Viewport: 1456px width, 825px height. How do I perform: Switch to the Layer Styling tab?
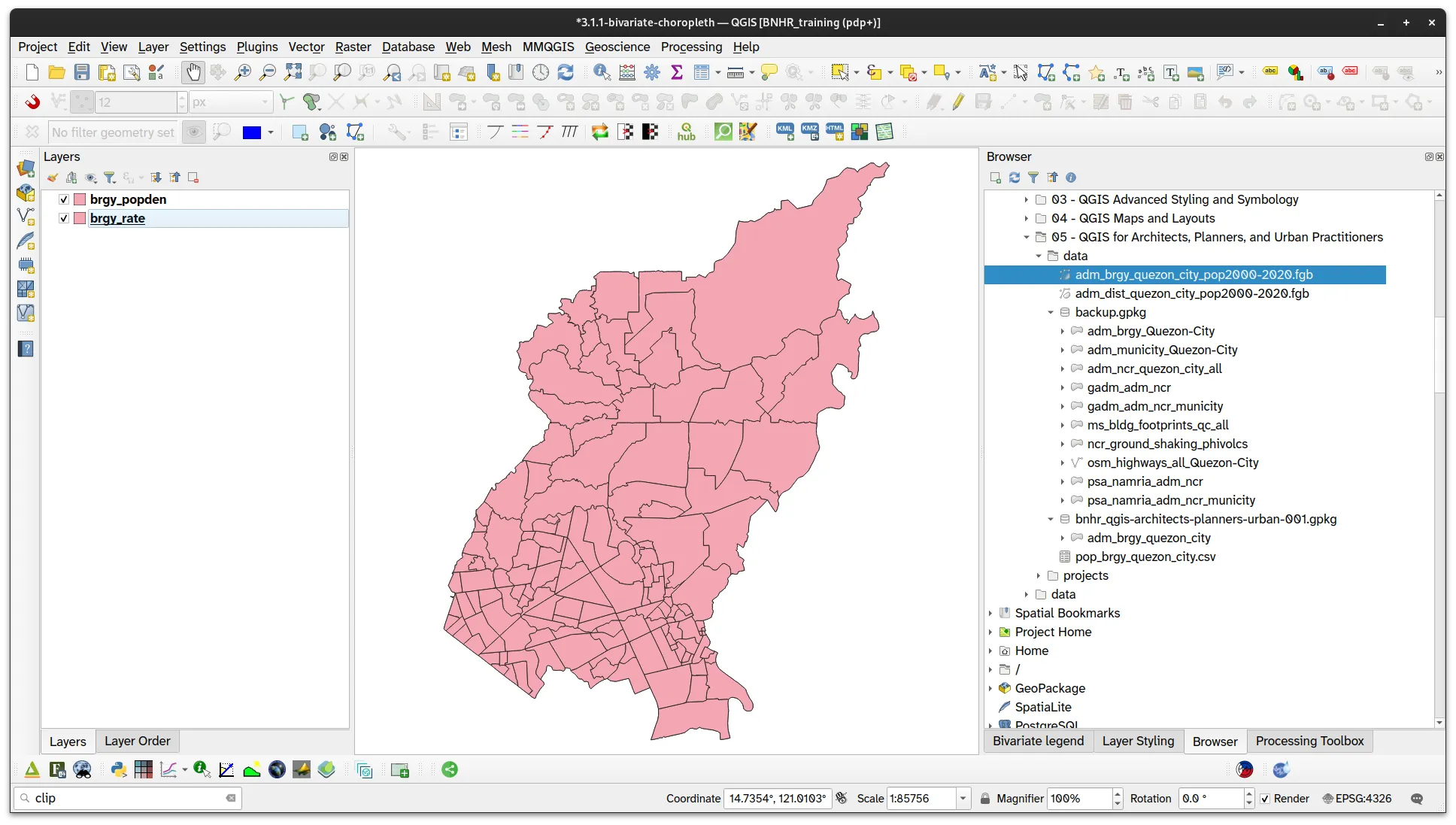[1138, 741]
